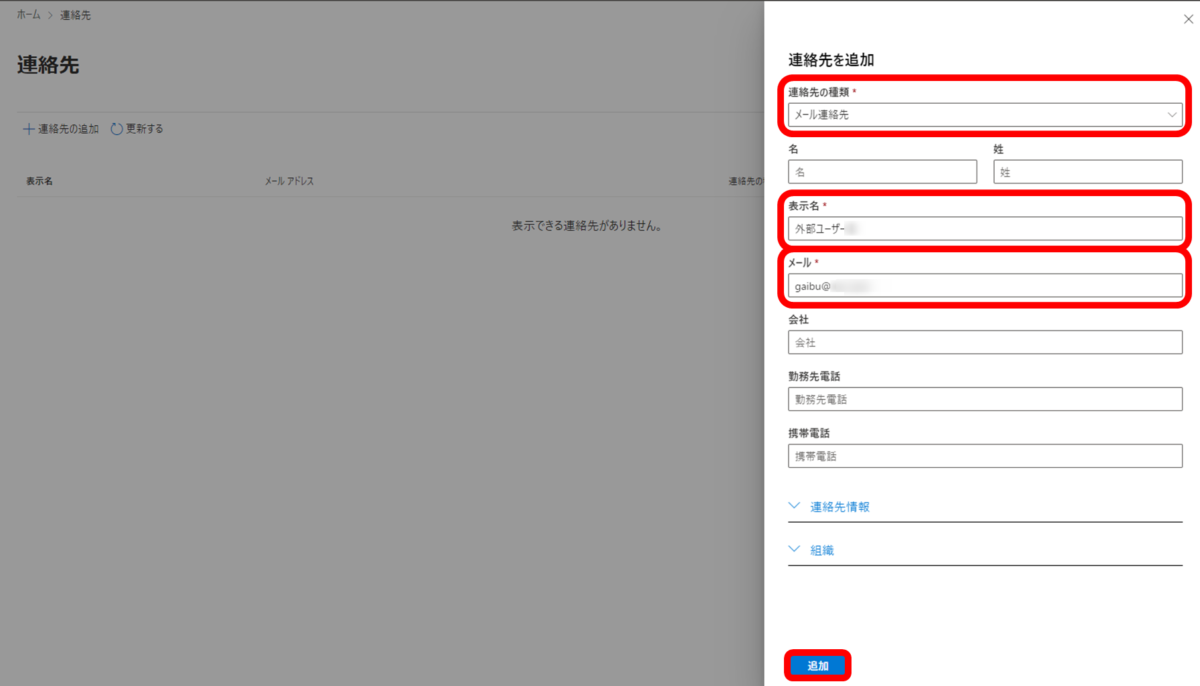Image resolution: width=1200 pixels, height=686 pixels.
Task: Click the chevron on the 連絡先の種類 dropdown
Action: [x=1171, y=115]
